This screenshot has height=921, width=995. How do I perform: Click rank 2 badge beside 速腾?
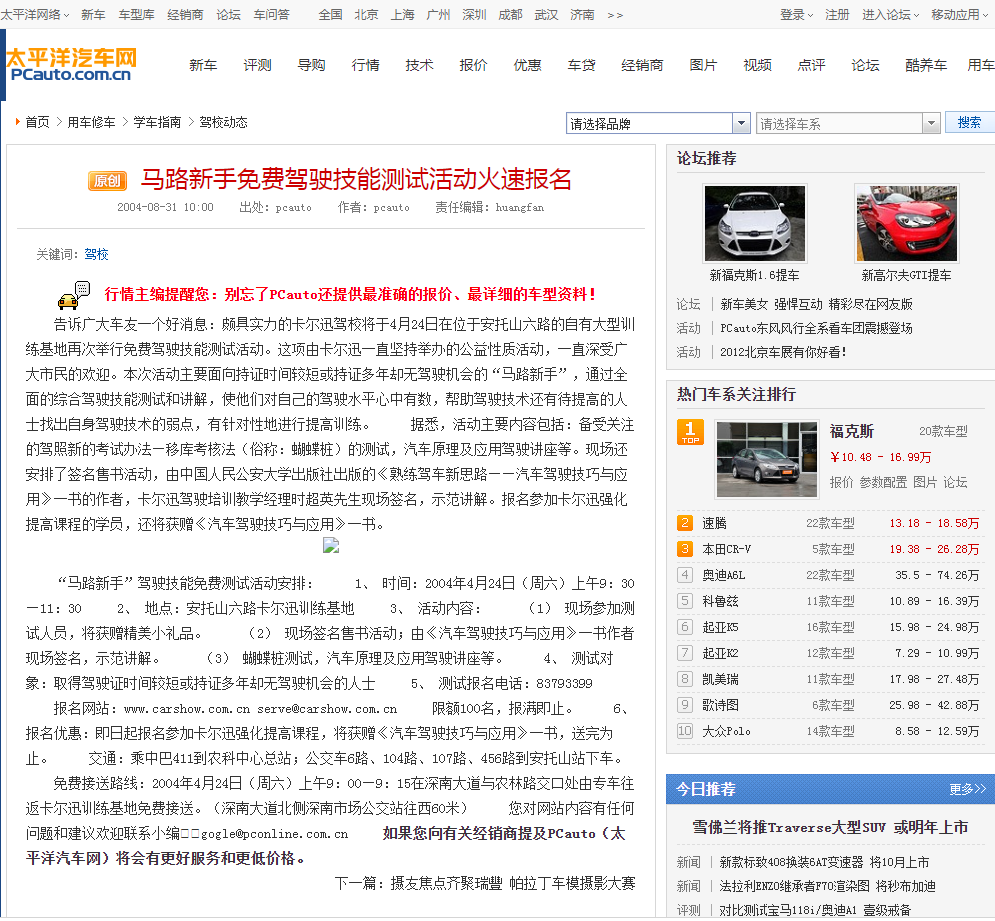[685, 523]
